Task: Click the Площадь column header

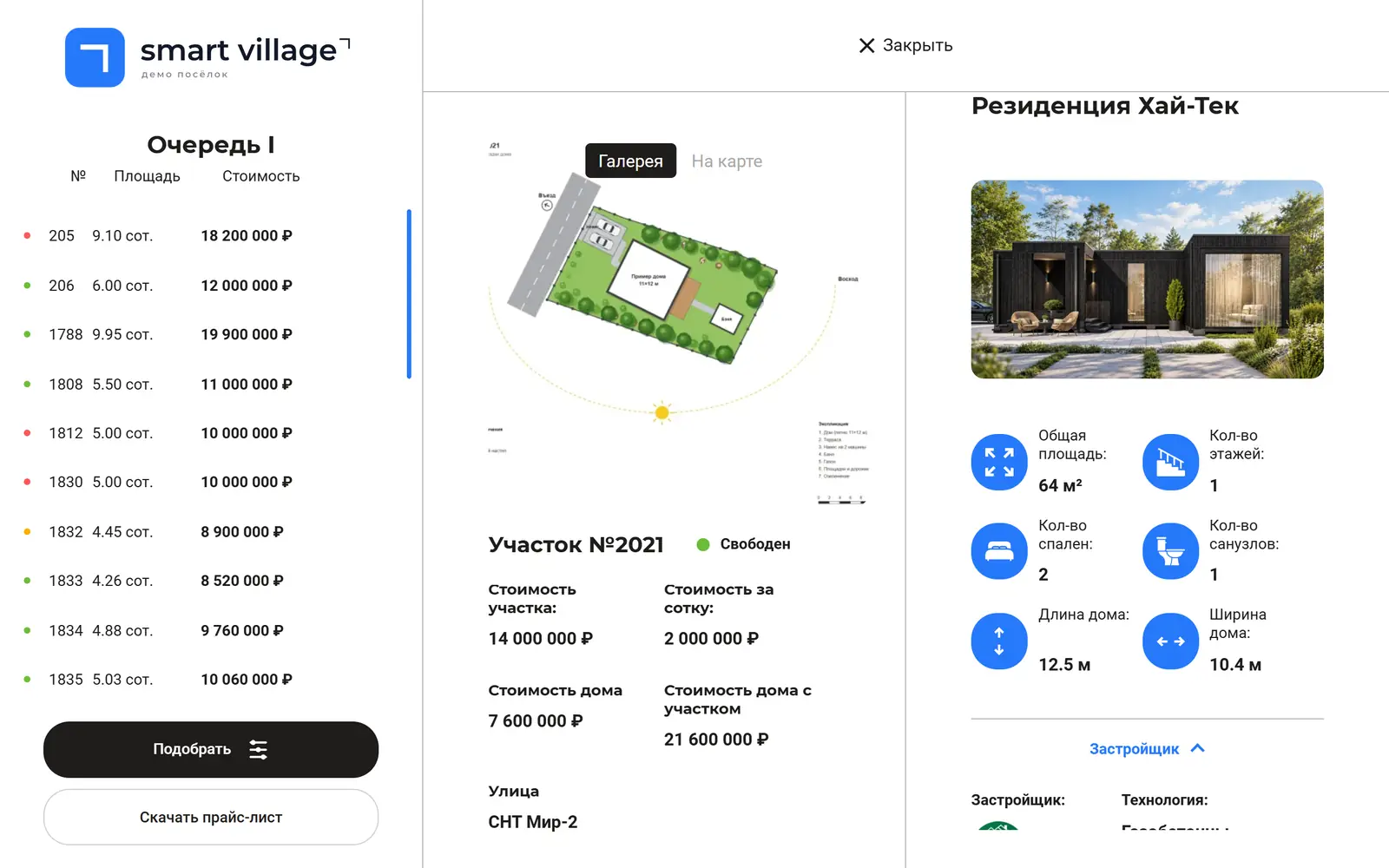Action: tap(147, 176)
